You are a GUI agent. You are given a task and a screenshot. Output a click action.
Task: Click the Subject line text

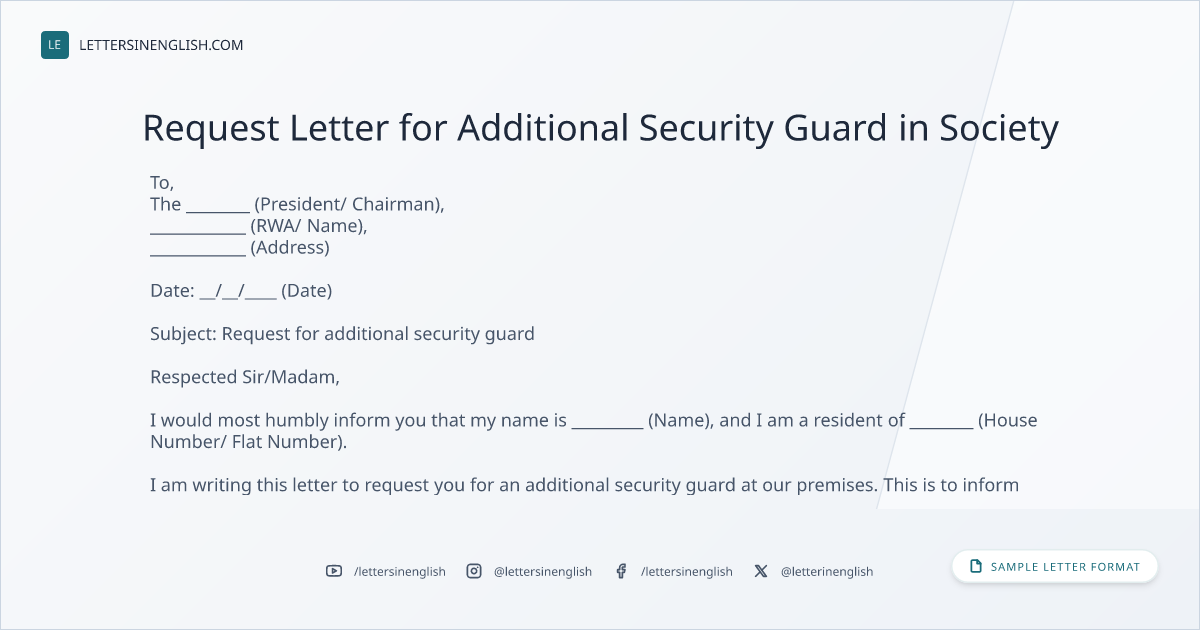342,334
